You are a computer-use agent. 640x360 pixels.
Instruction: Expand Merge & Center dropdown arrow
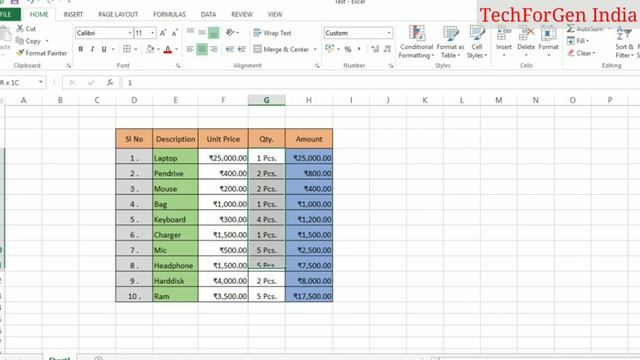pos(315,49)
